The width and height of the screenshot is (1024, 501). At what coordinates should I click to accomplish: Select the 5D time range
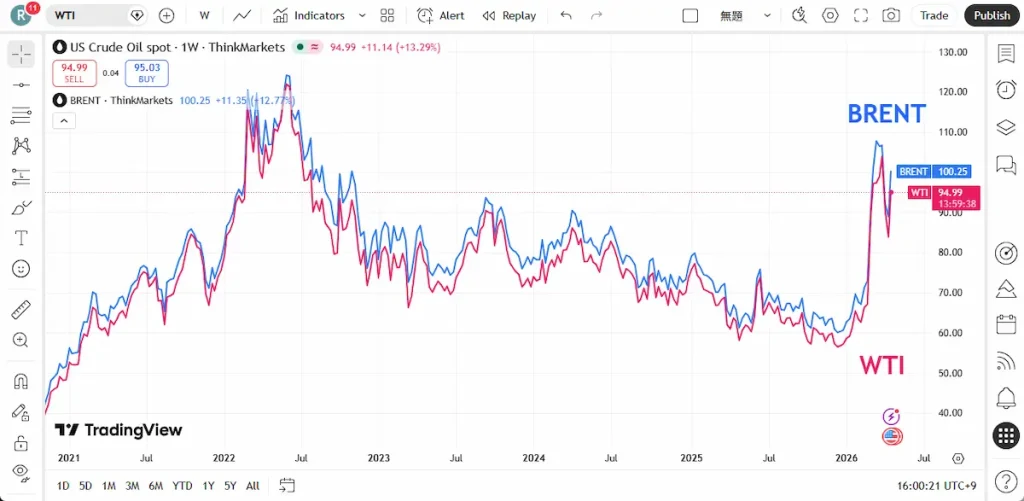(x=86, y=485)
